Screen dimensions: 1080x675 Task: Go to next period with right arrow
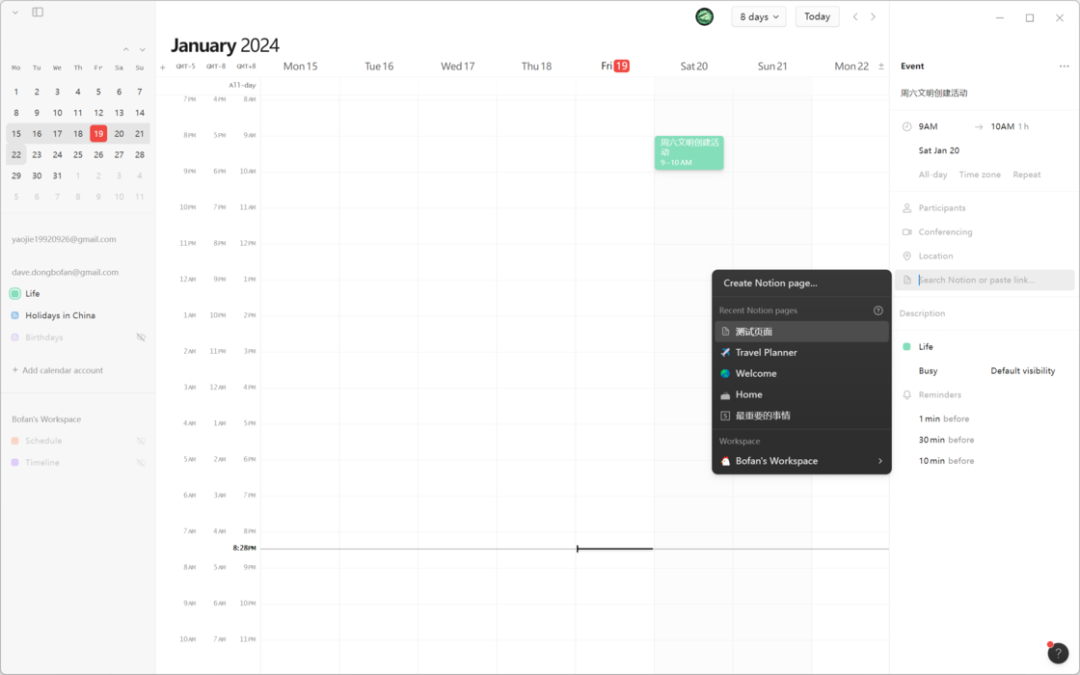coord(873,17)
